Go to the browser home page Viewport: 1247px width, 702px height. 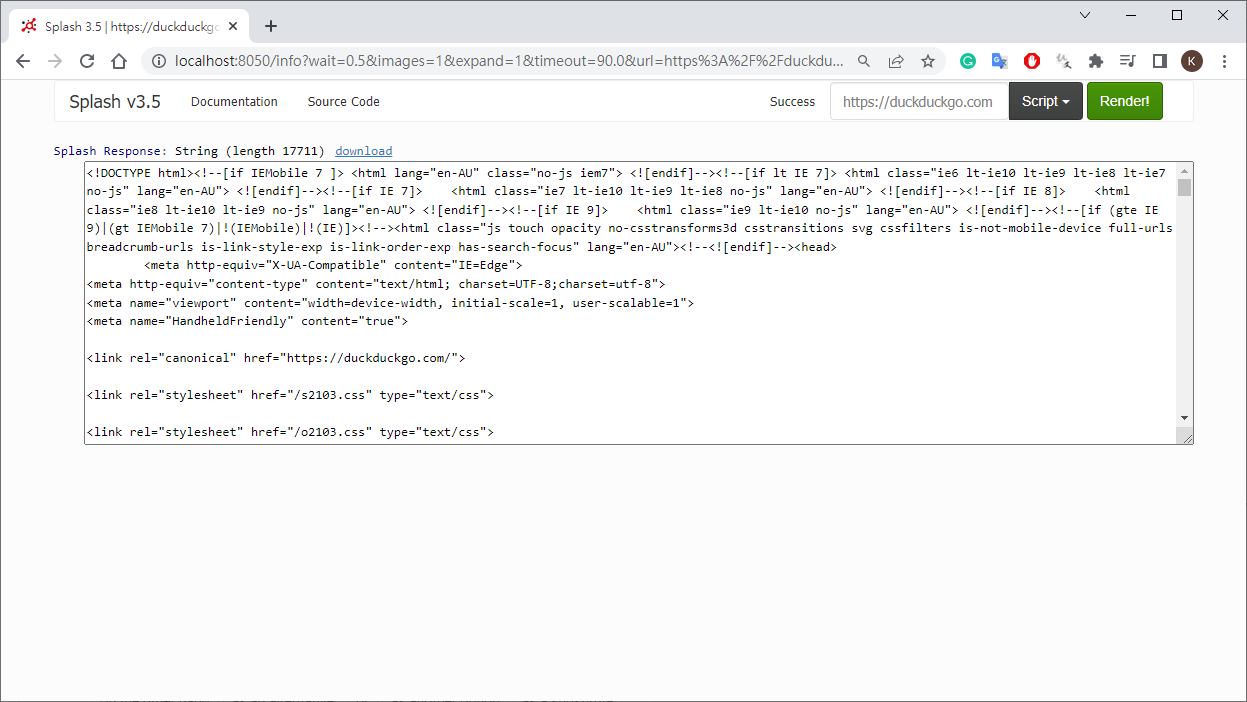[119, 61]
